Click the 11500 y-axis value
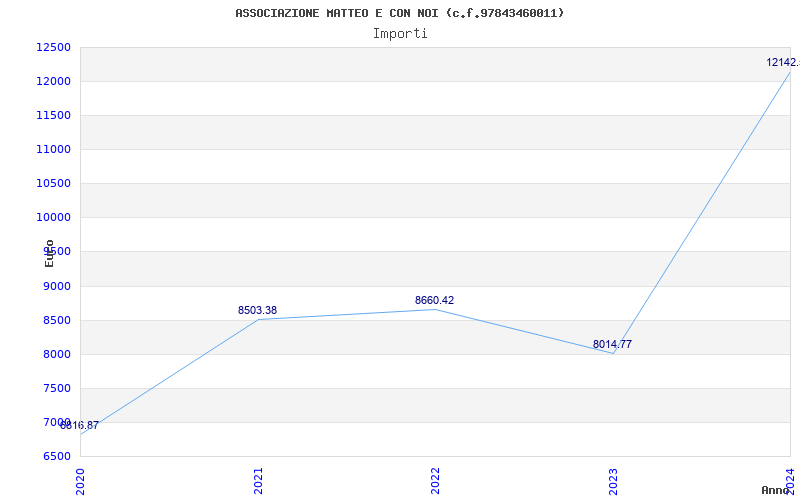This screenshot has height=500, width=800. 53,115
